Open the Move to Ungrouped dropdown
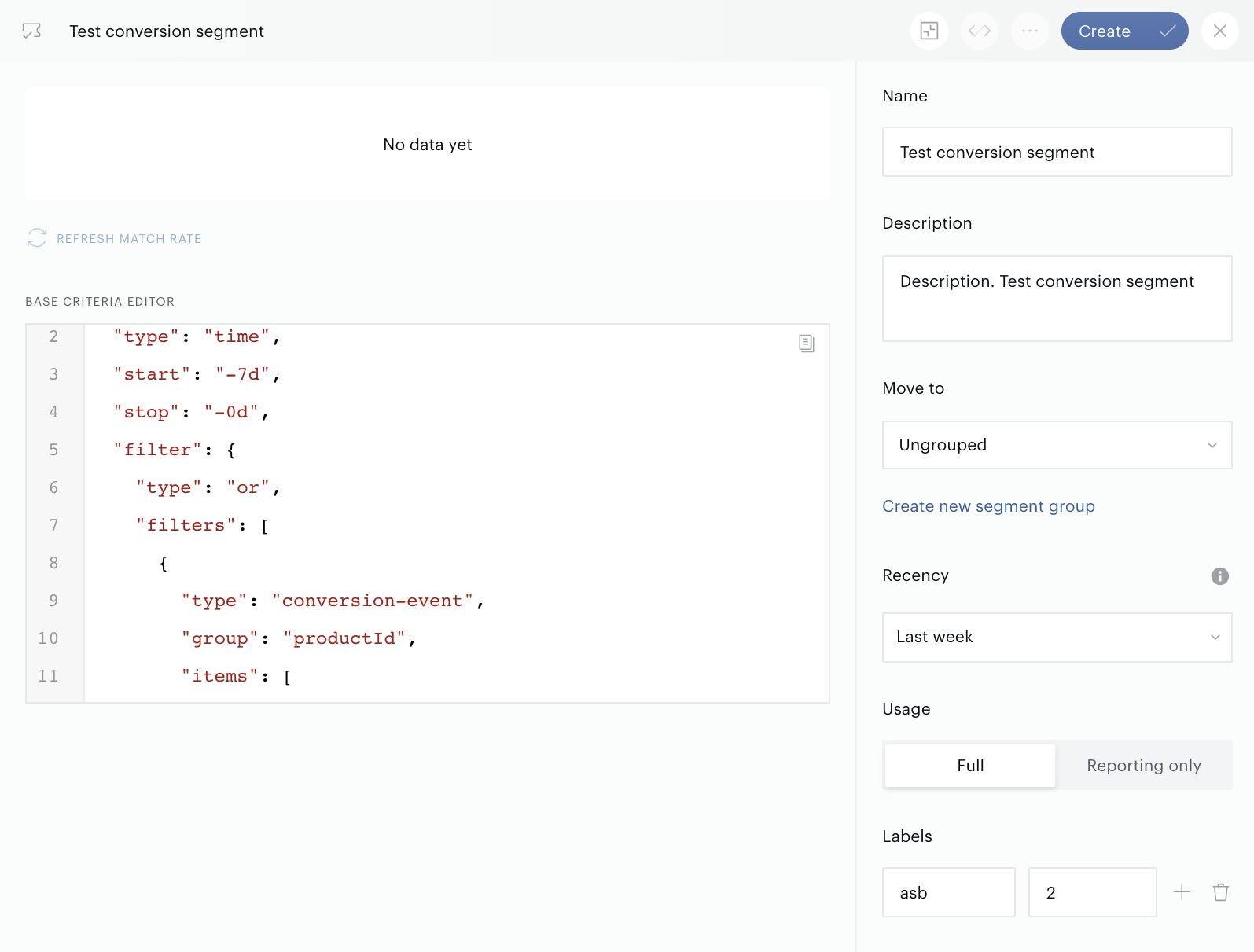This screenshot has width=1254, height=952. pos(1057,445)
